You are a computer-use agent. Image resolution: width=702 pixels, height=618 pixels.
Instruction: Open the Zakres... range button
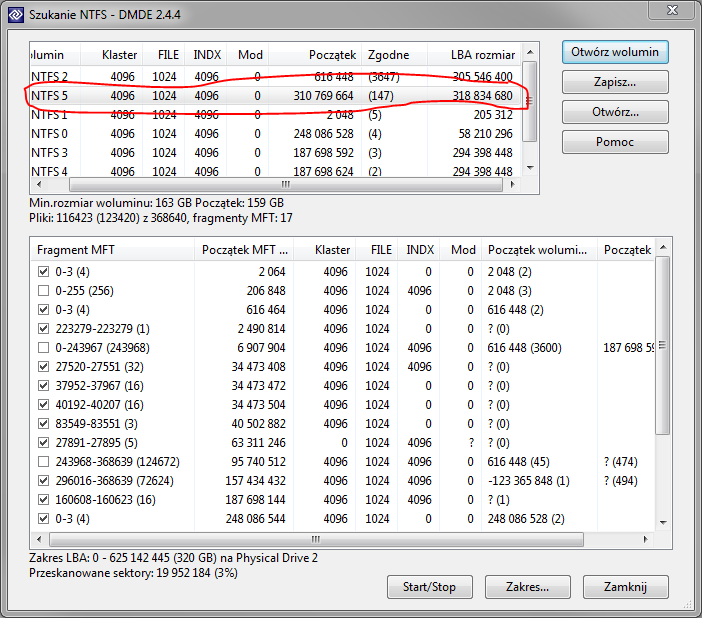pos(527,587)
